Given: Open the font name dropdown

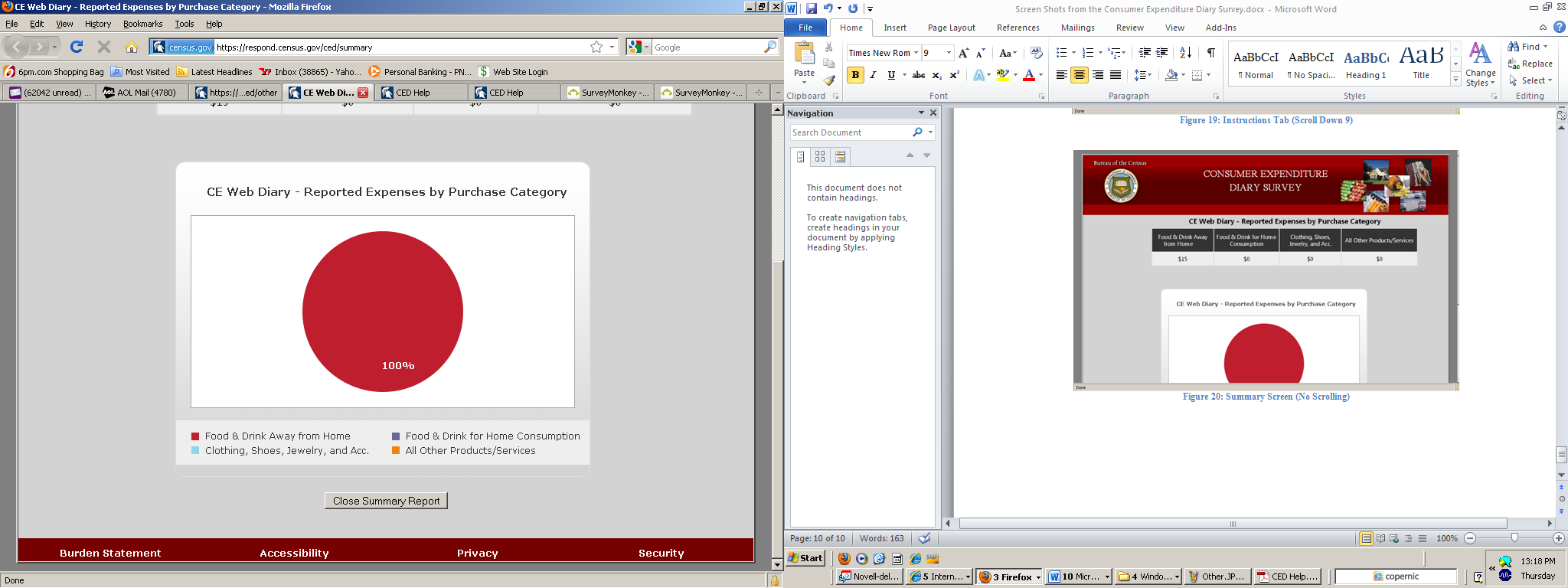Looking at the screenshot, I should (916, 53).
